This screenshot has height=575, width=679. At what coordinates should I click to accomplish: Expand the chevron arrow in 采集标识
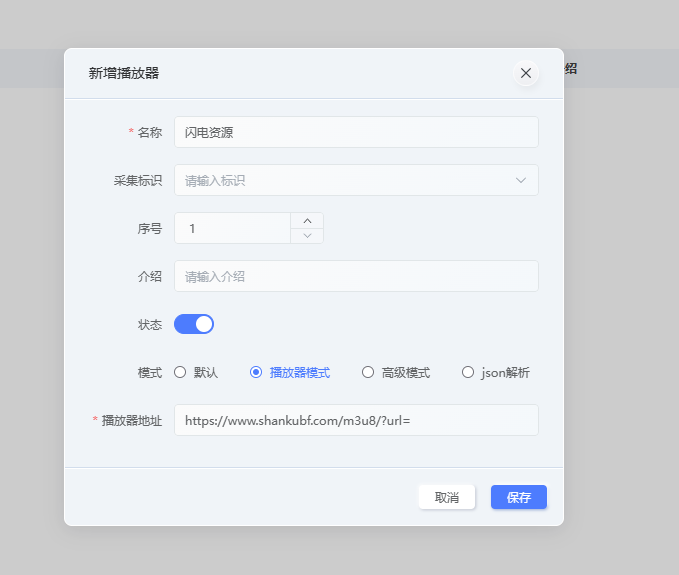tap(521, 180)
